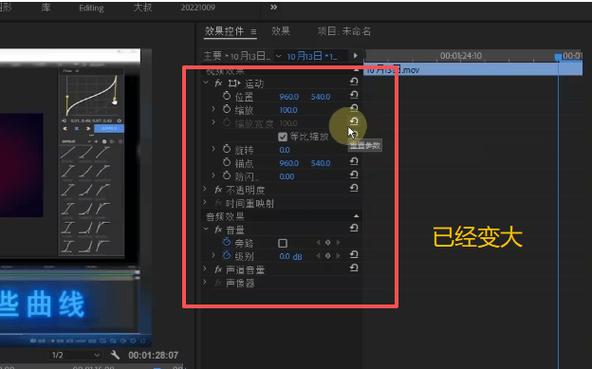This screenshot has height=369, width=592.
Task: Collapse the 运动 effect group
Action: coord(206,82)
